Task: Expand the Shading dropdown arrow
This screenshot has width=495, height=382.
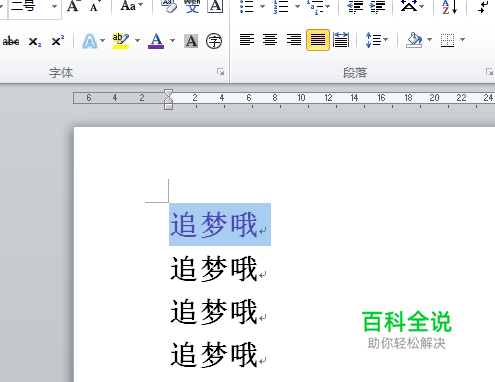Action: point(429,40)
